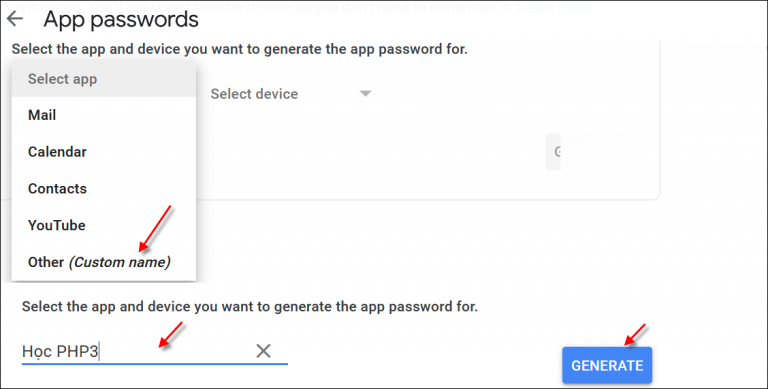This screenshot has width=768, height=389.
Task: Clear the custom name with the X icon
Action: (x=264, y=351)
